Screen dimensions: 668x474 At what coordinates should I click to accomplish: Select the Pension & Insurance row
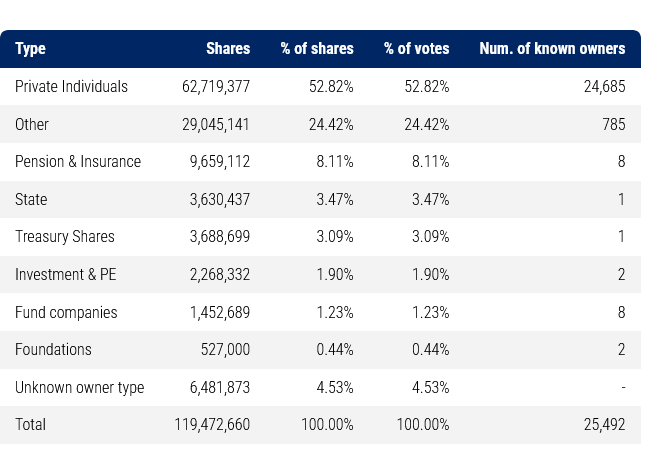pyautogui.click(x=78, y=162)
